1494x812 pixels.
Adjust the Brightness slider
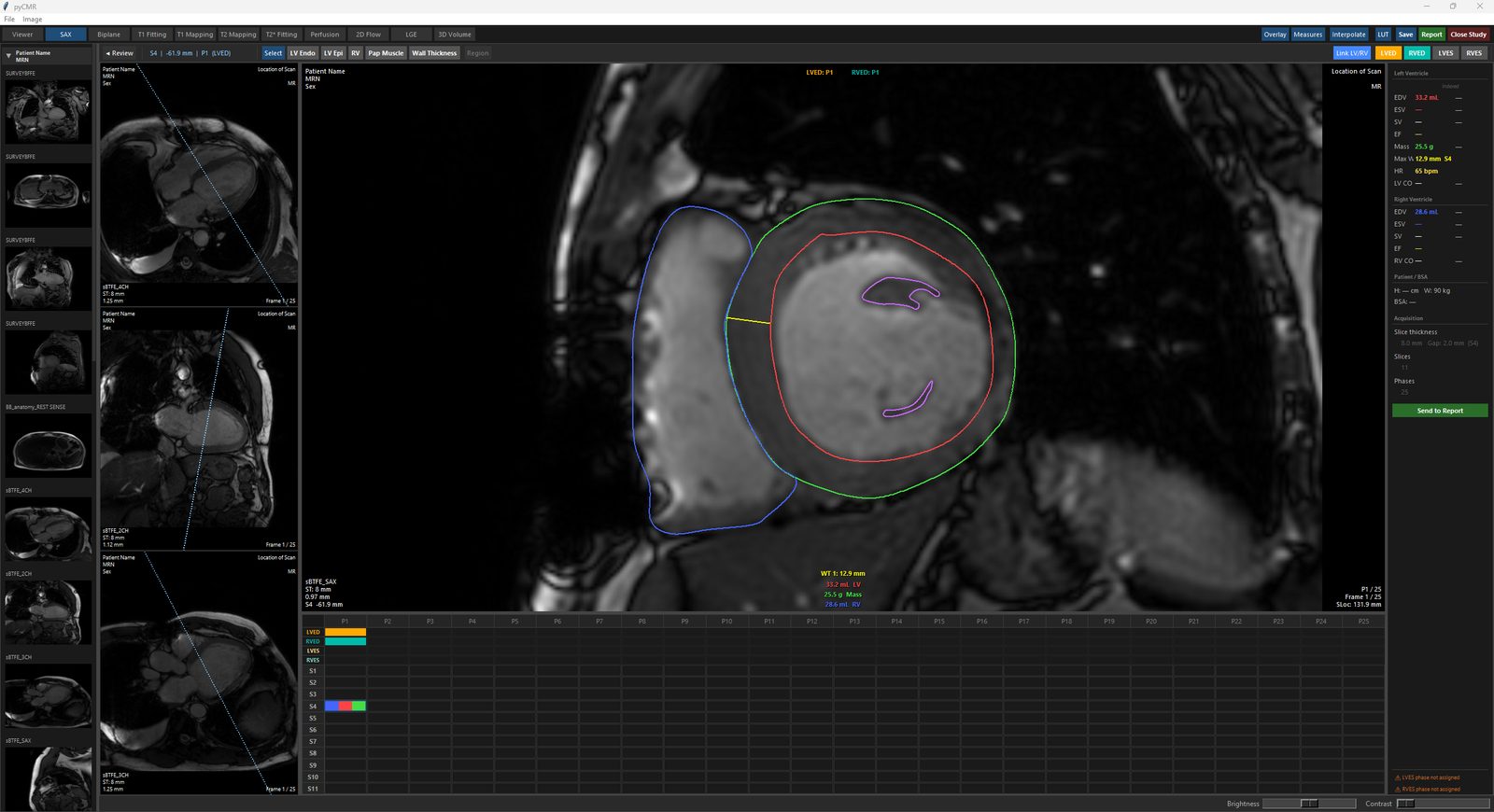pyautogui.click(x=1309, y=804)
